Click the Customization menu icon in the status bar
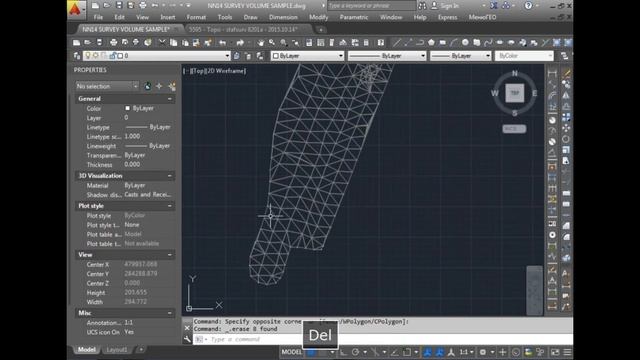Image resolution: width=640 pixels, height=360 pixels. click(x=567, y=352)
